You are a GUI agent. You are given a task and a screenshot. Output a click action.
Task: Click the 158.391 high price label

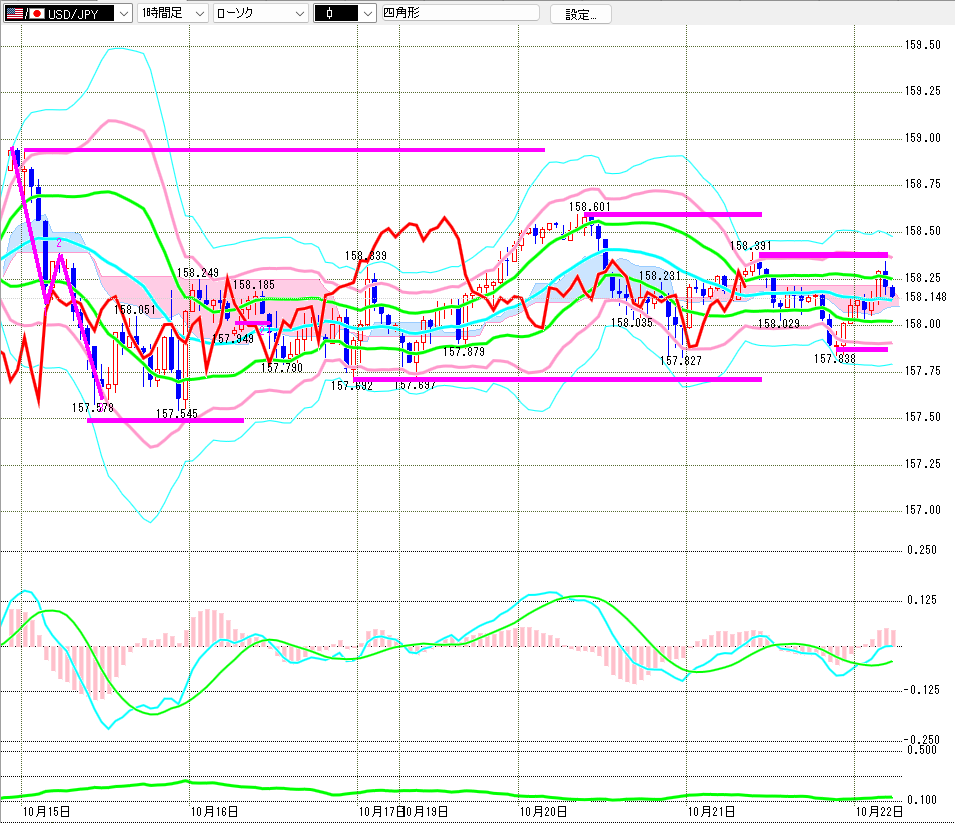[750, 245]
